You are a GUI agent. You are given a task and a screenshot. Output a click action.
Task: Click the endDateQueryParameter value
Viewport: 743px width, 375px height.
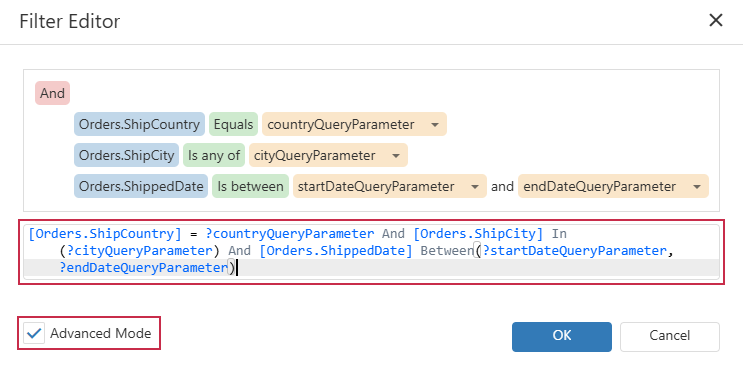(599, 186)
